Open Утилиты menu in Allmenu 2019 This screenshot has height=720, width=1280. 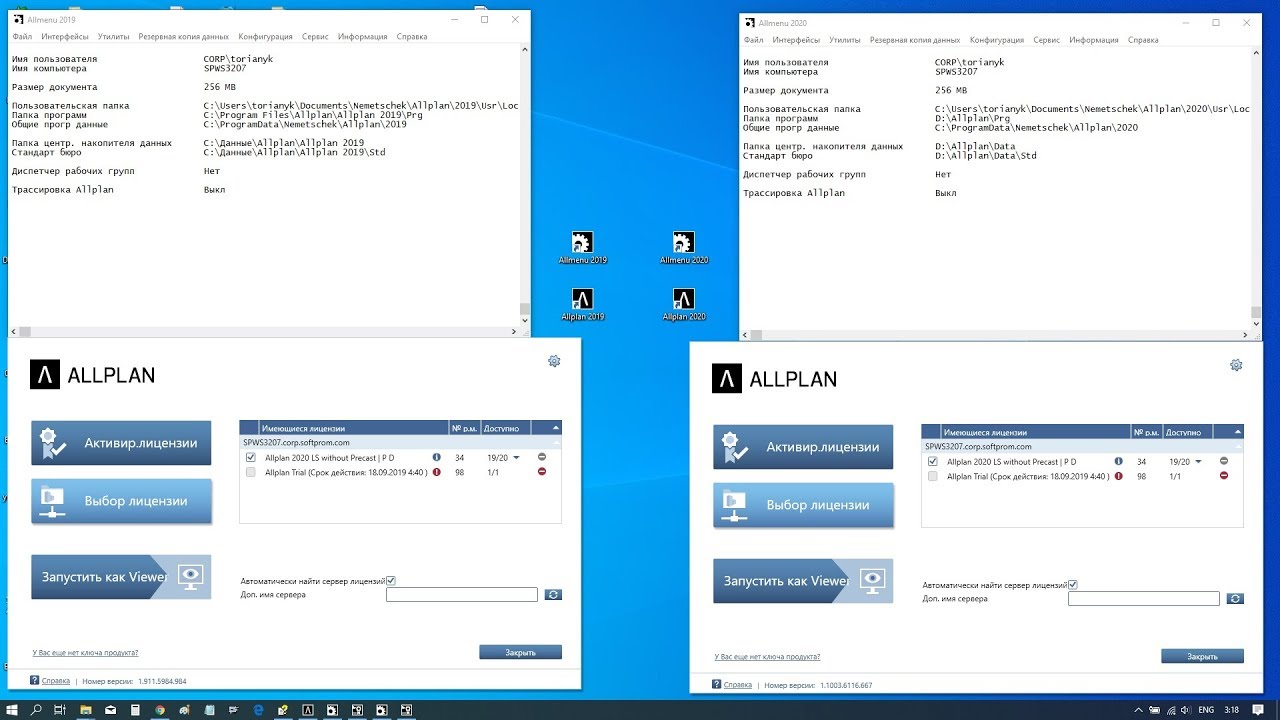(113, 37)
